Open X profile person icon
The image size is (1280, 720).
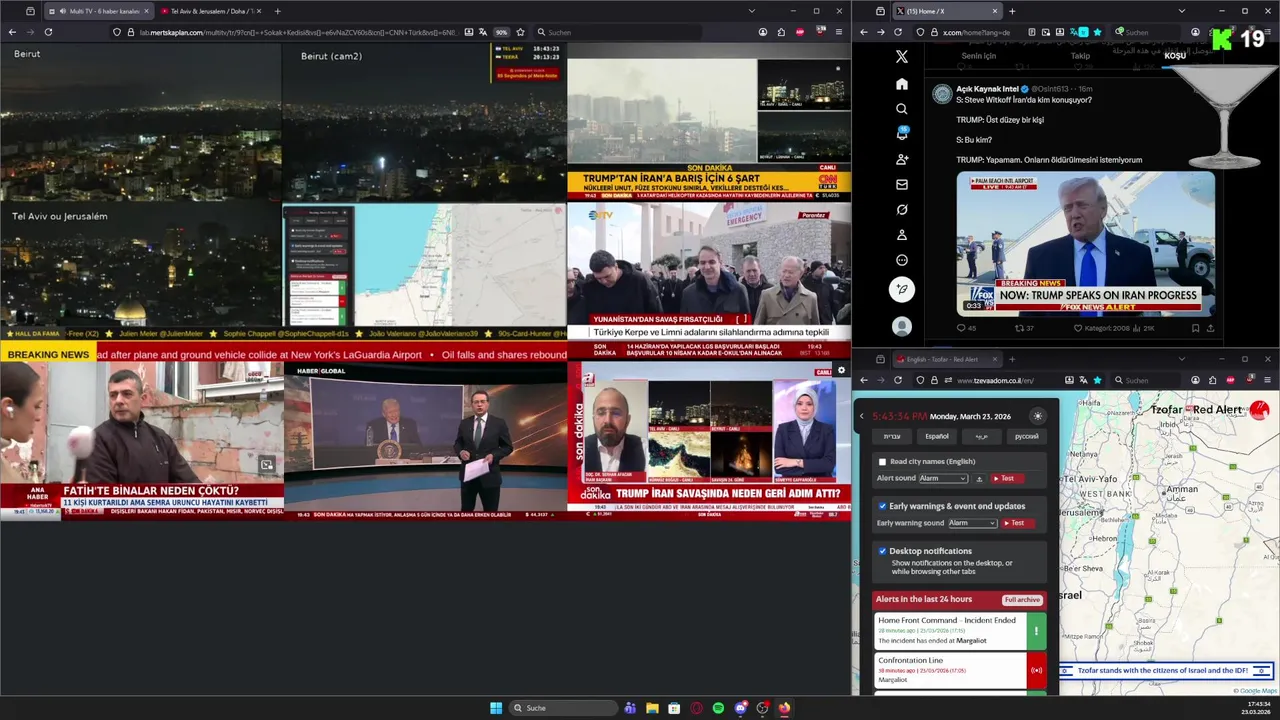(901, 235)
